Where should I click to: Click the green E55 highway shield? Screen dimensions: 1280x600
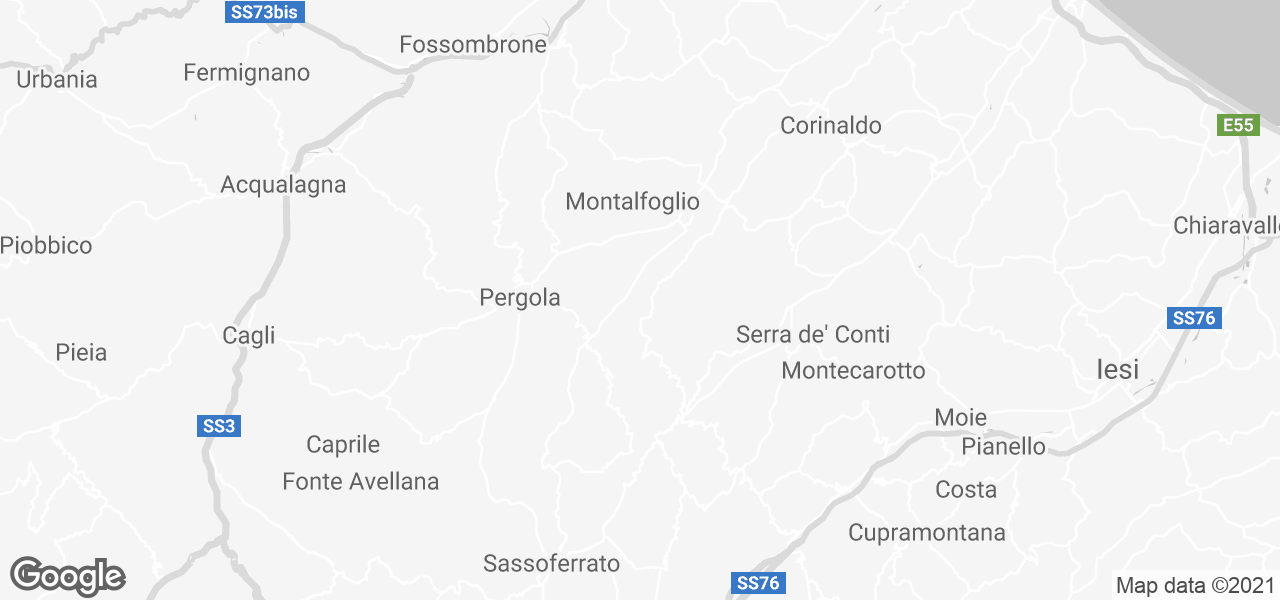[x=1238, y=125]
